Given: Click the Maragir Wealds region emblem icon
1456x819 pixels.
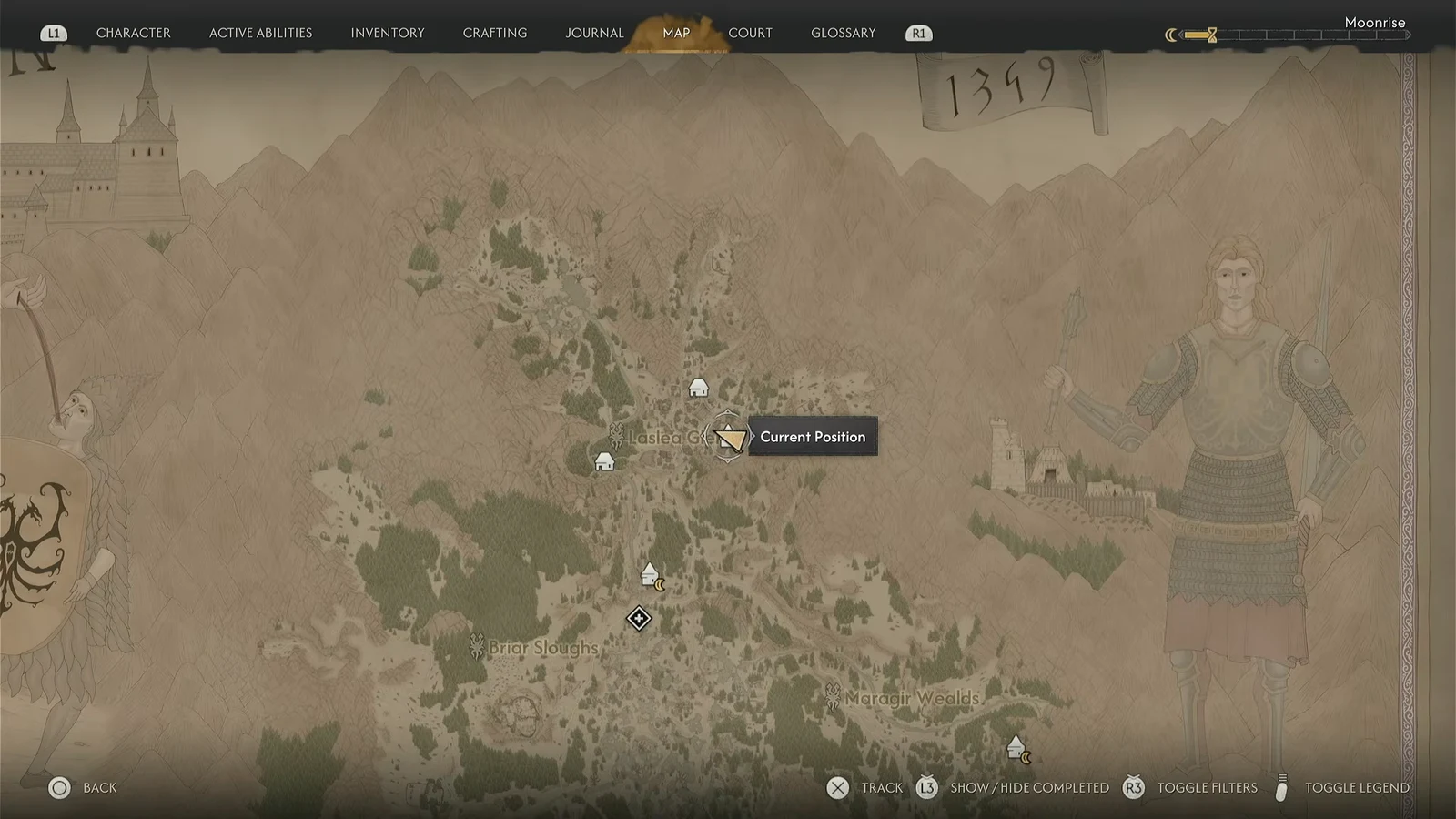Looking at the screenshot, I should pos(832,696).
